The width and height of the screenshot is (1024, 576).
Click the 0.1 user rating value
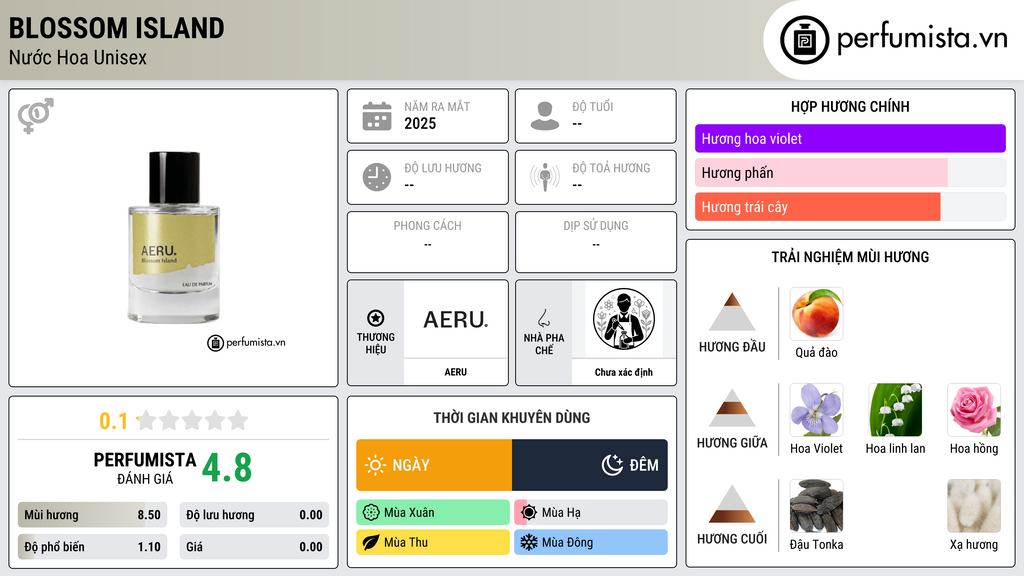pos(114,421)
